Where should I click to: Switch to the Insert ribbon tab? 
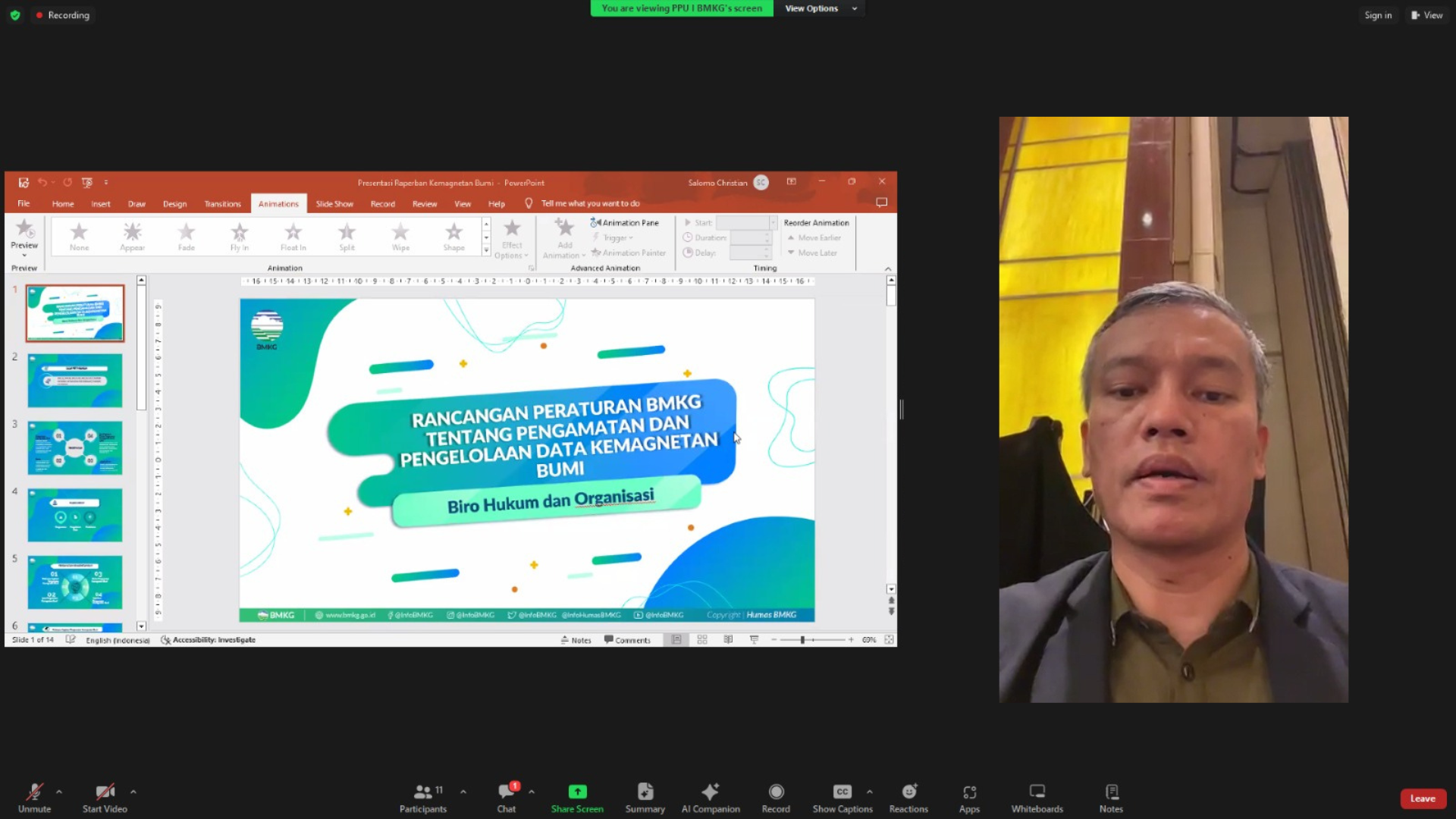(x=101, y=204)
